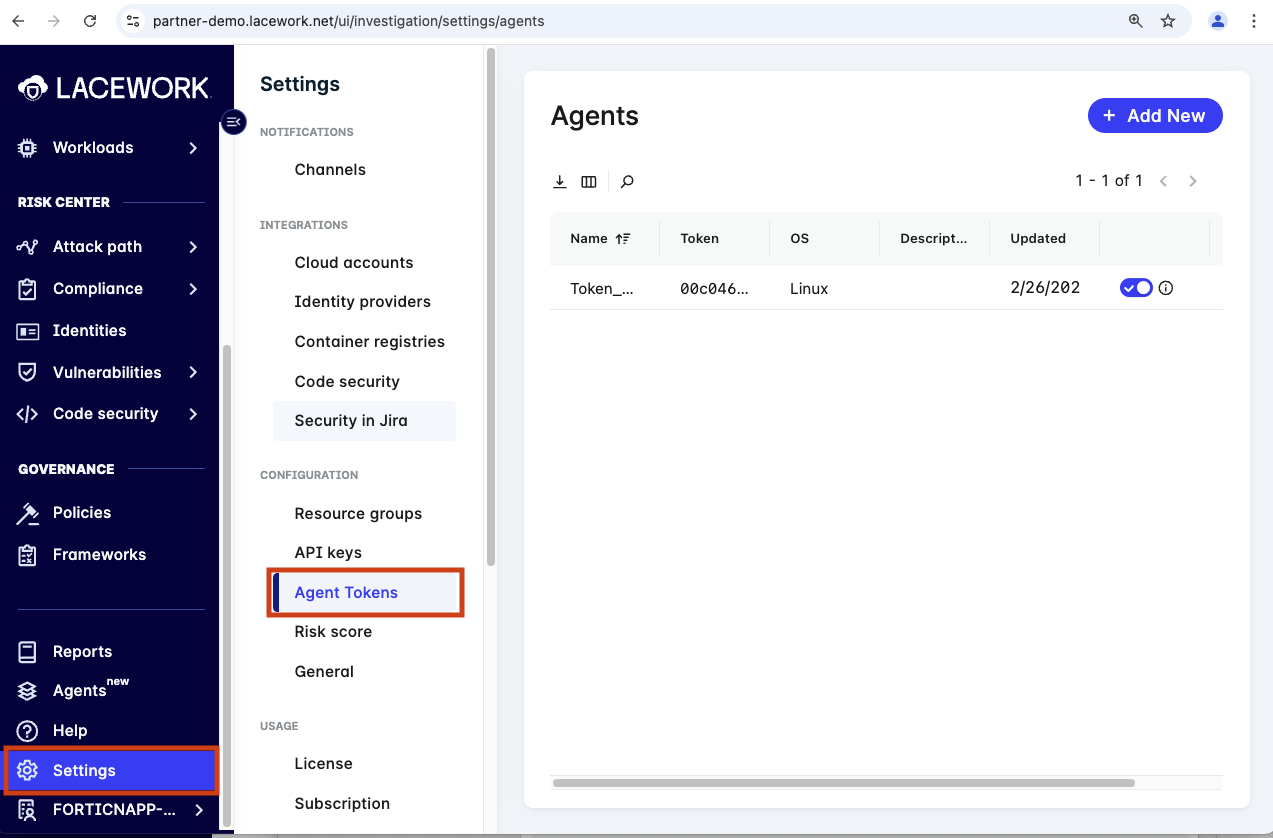Open the table column chooser icon
This screenshot has height=838, width=1273.
click(x=589, y=181)
